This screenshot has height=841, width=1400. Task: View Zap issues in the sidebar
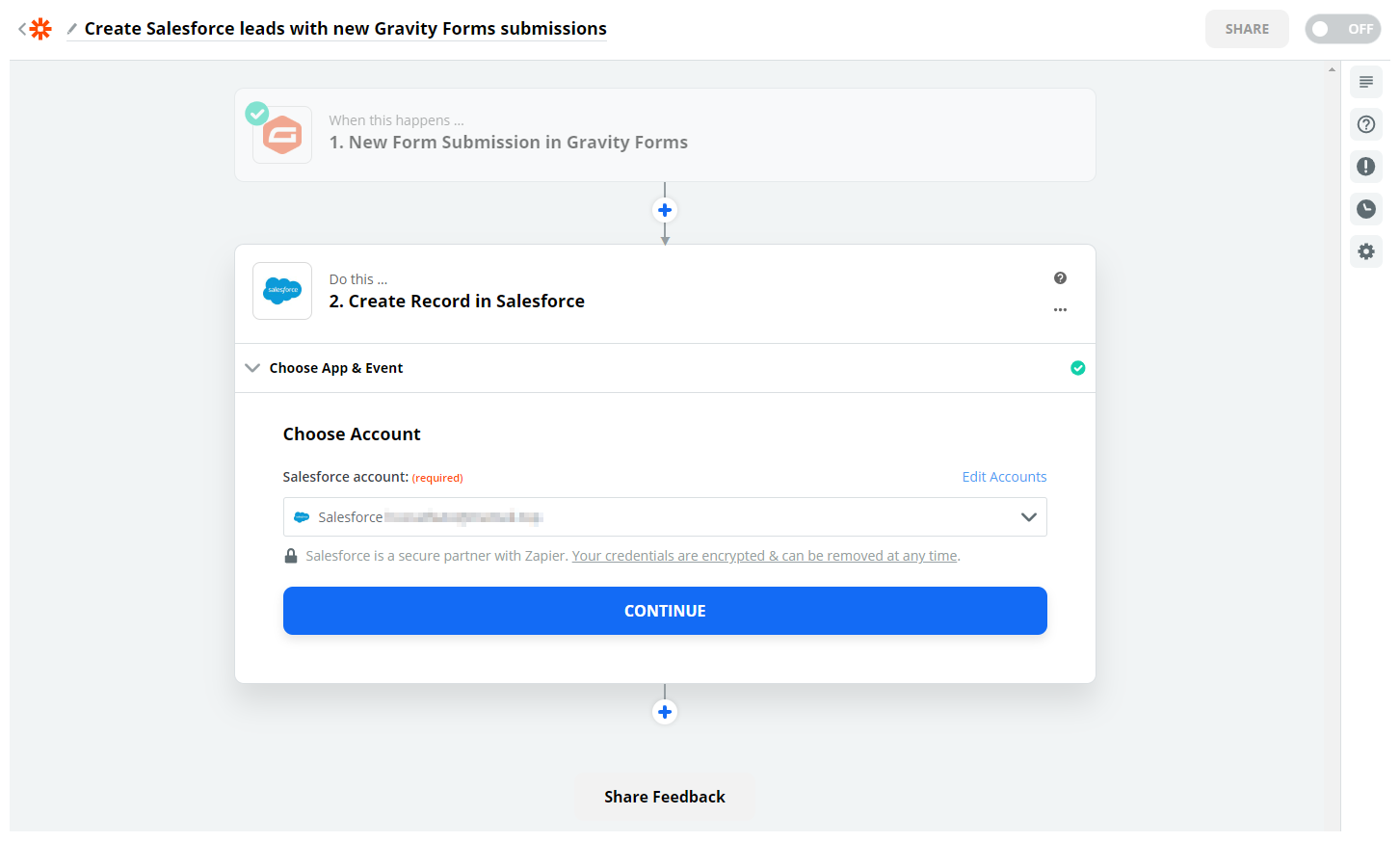(x=1365, y=167)
